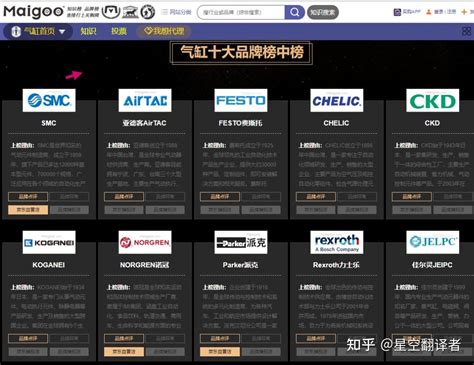Click the Maigoo site logo
Image resolution: width=474 pixels, height=365 pixels.
tap(33, 12)
